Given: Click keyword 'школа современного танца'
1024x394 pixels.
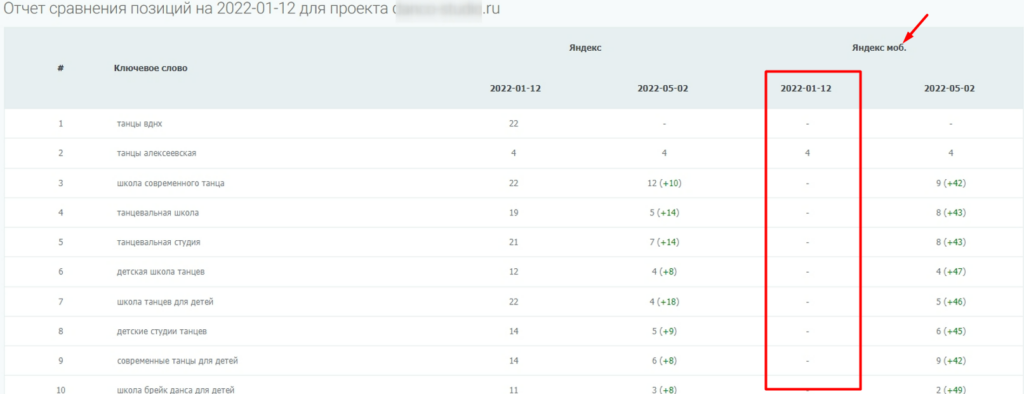Looking at the screenshot, I should 170,184.
